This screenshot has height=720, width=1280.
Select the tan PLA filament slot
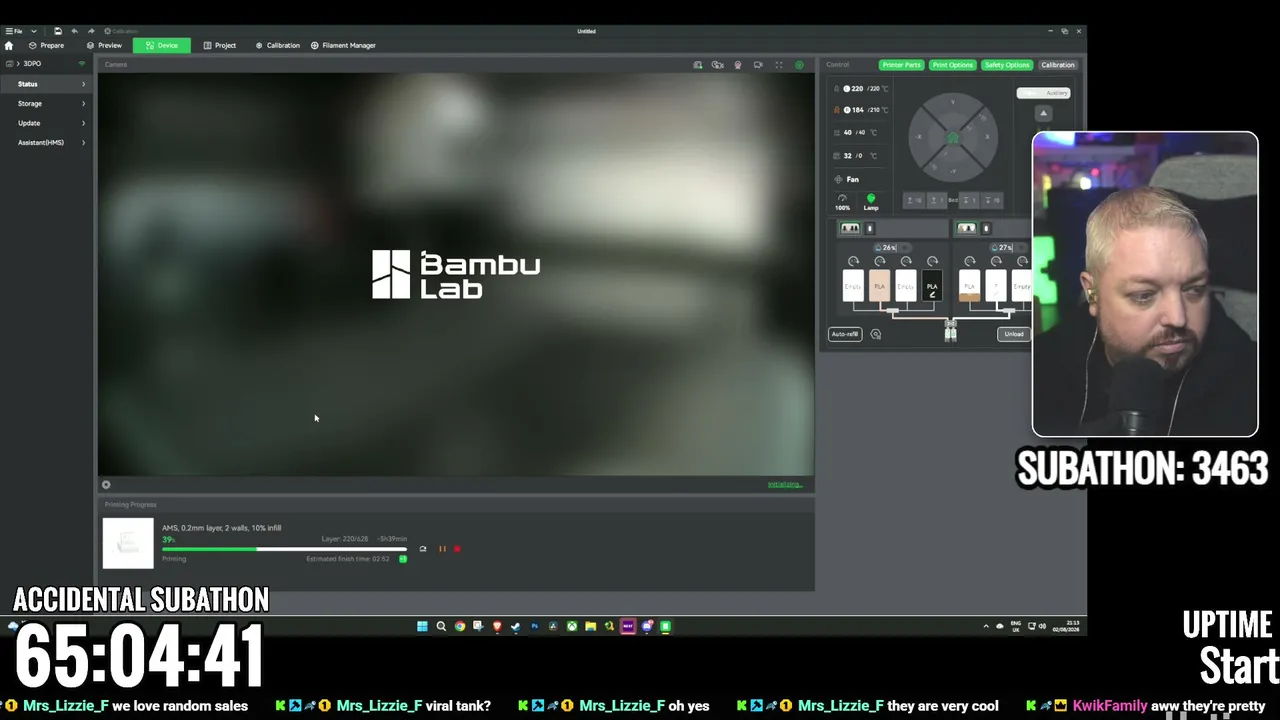pyautogui.click(x=879, y=286)
